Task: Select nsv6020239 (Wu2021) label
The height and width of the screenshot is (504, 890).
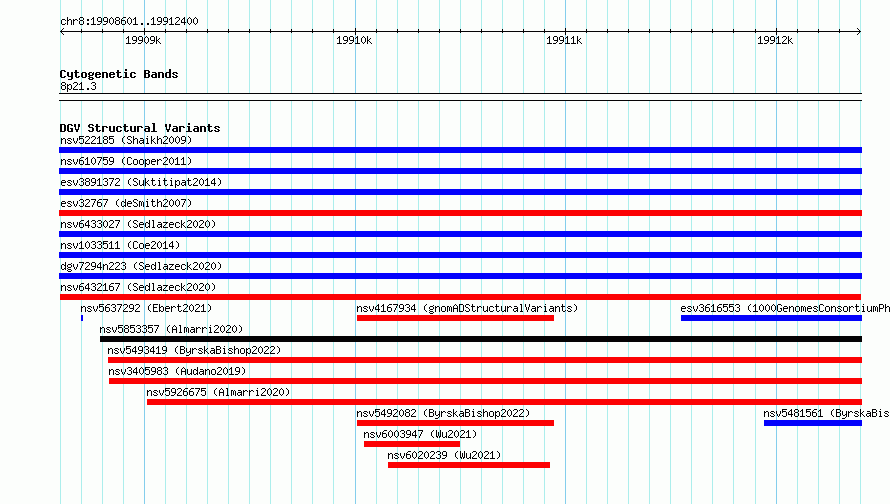Action: click(444, 455)
